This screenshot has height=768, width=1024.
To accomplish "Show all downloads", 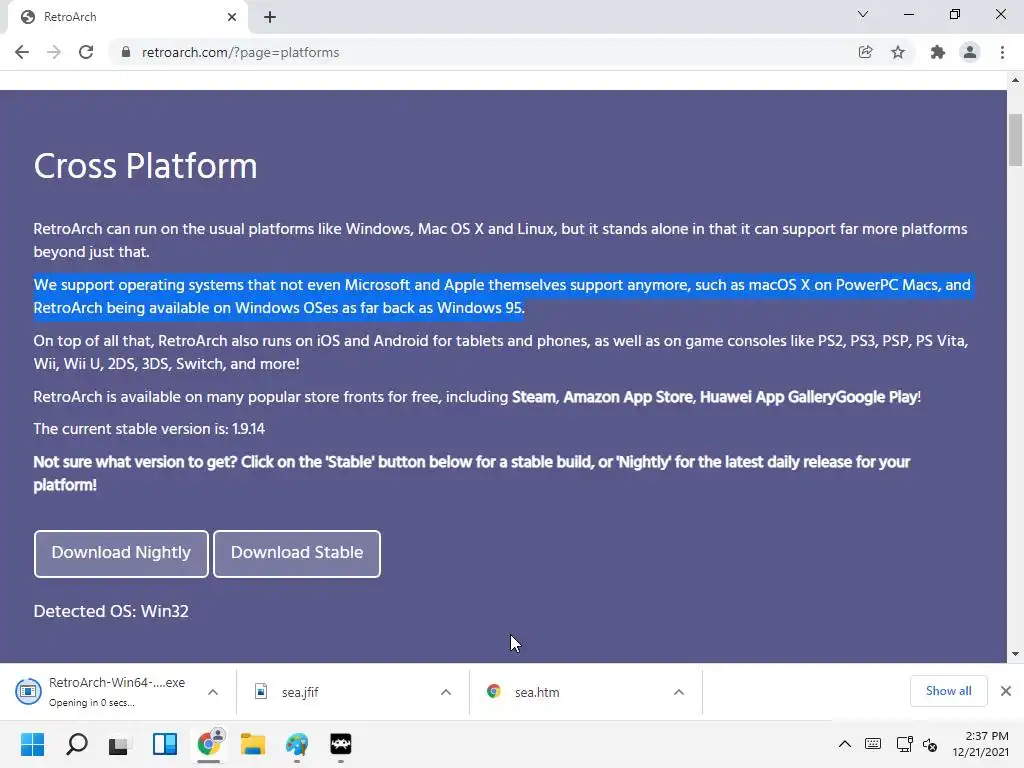I will pos(948,691).
